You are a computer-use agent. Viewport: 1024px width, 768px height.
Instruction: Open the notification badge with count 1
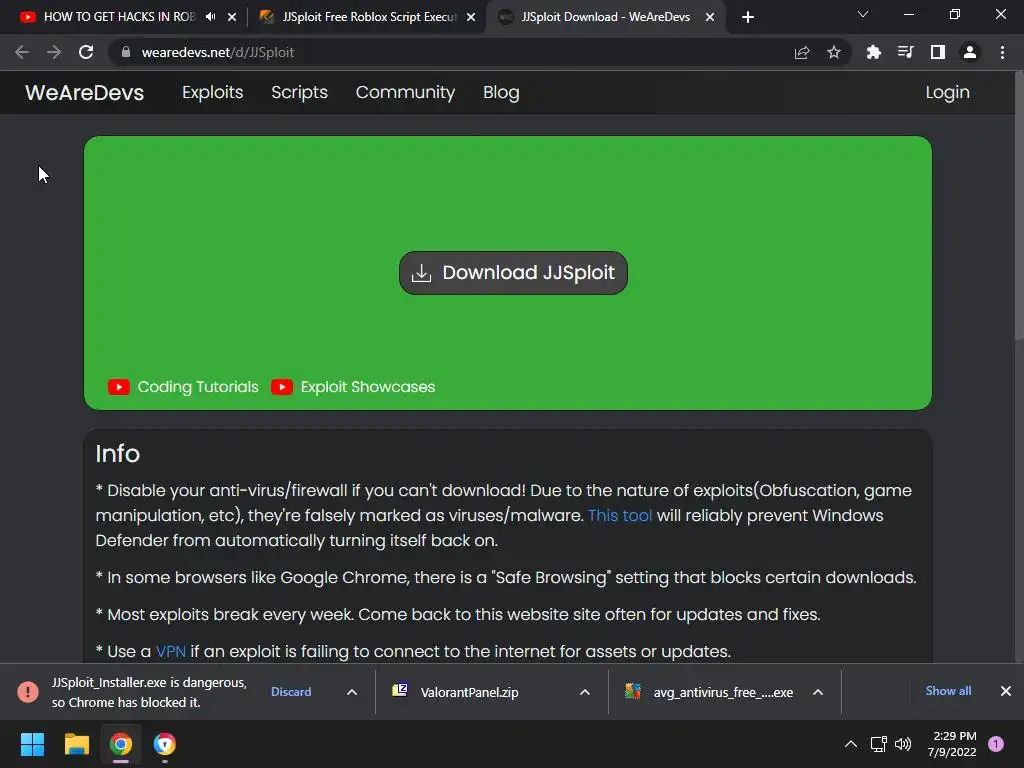click(x=996, y=744)
